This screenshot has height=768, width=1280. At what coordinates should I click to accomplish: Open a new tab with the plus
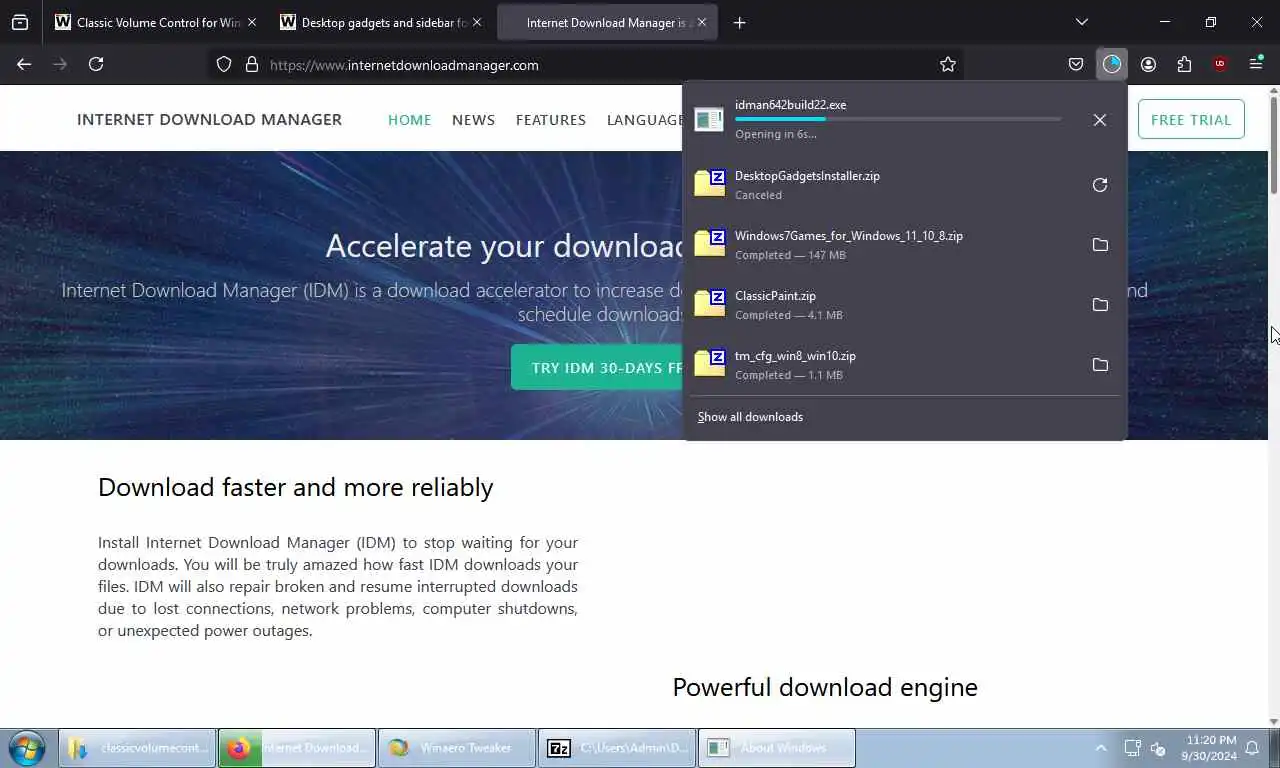740,22
